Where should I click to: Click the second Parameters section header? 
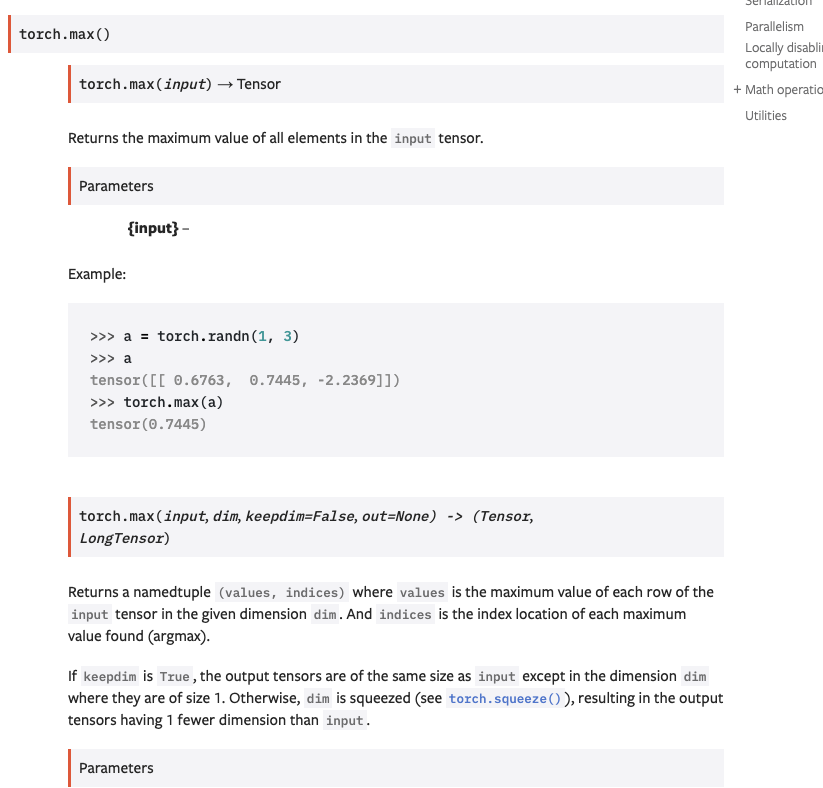coord(117,768)
